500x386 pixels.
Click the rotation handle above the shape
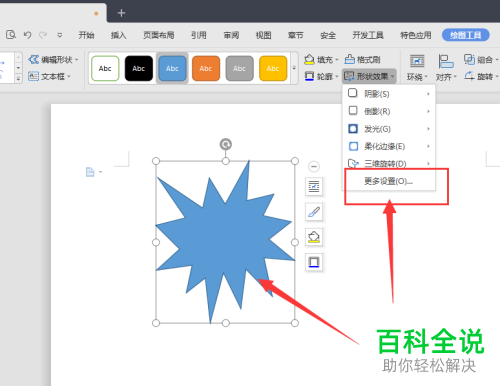coord(226,144)
